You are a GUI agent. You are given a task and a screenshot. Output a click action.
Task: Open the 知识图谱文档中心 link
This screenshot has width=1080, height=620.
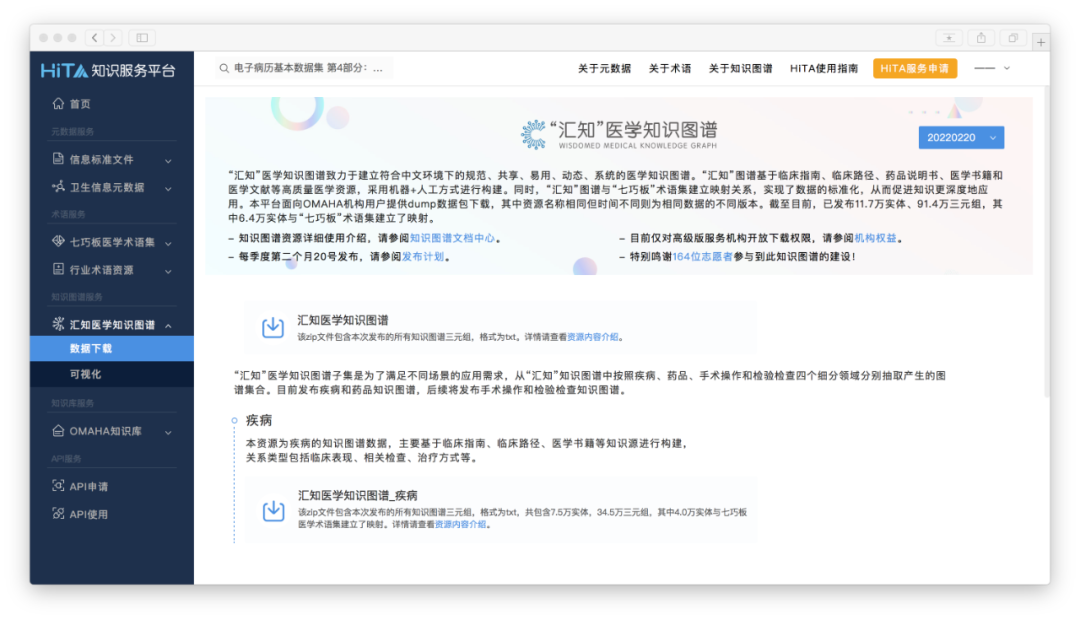[x=452, y=238]
